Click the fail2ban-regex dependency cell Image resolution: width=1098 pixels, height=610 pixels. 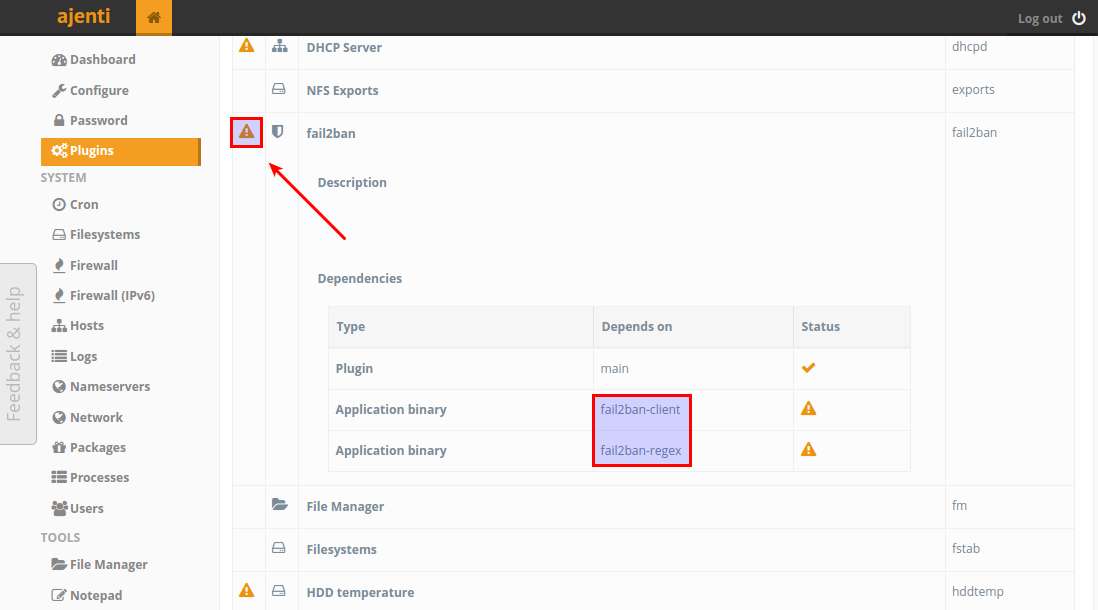click(641, 450)
